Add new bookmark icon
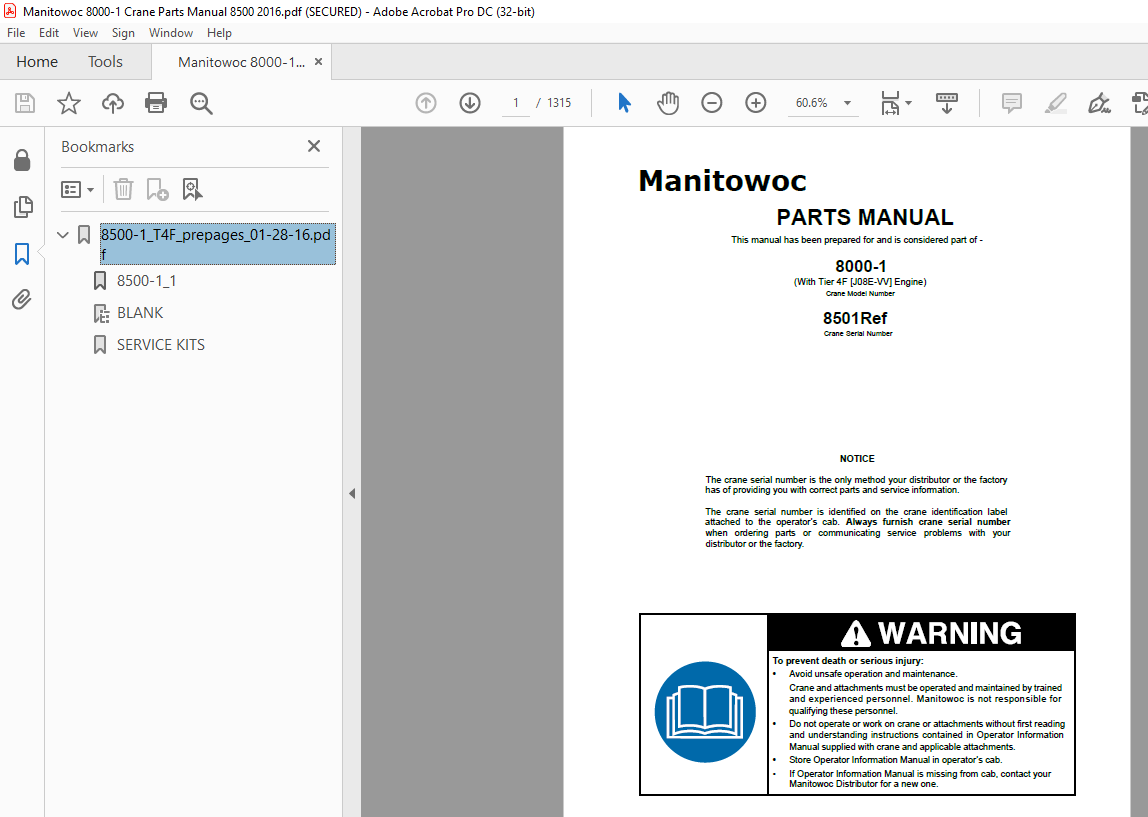Image resolution: width=1148 pixels, height=817 pixels. [157, 190]
